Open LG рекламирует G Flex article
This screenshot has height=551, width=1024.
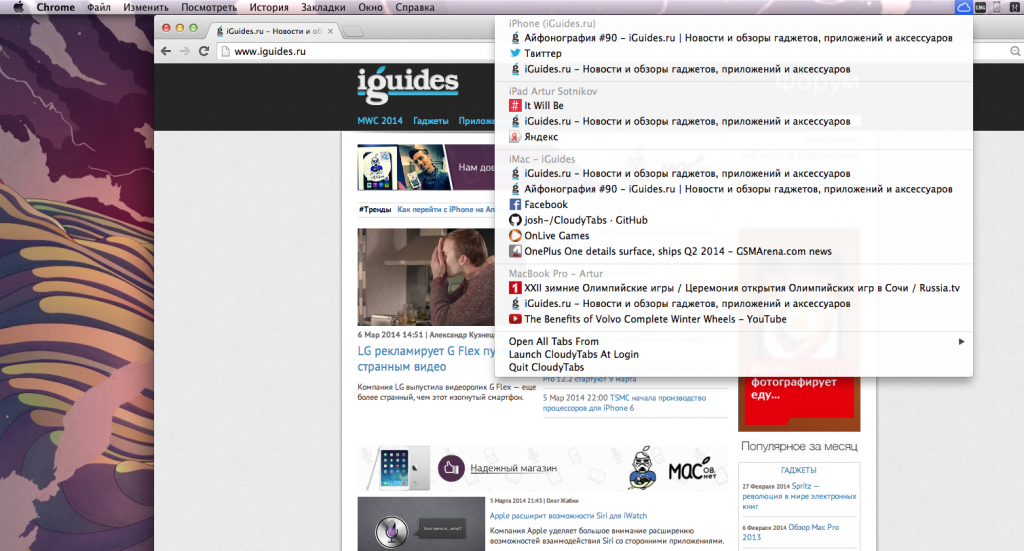426,358
